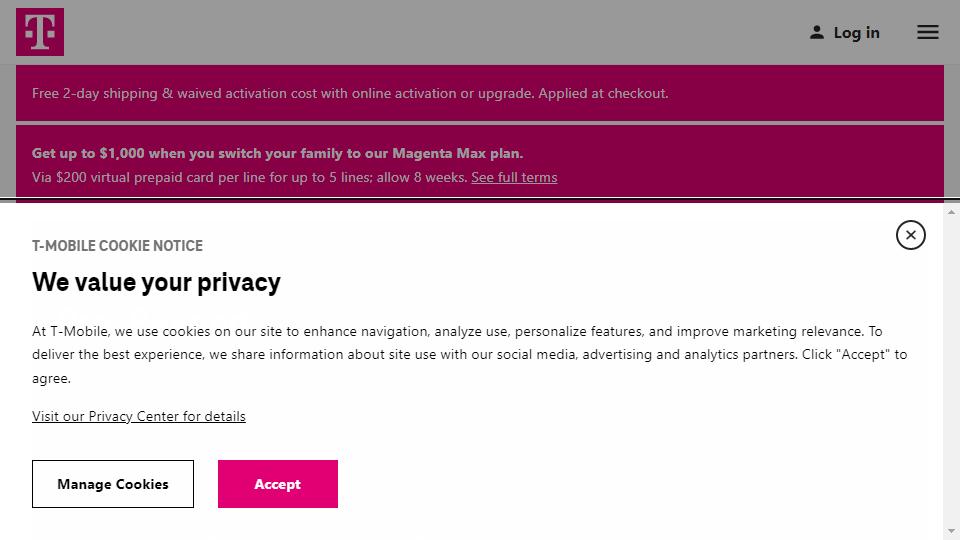Image resolution: width=960 pixels, height=540 pixels.
Task: Click the We value your privacy heading
Action: tap(156, 282)
